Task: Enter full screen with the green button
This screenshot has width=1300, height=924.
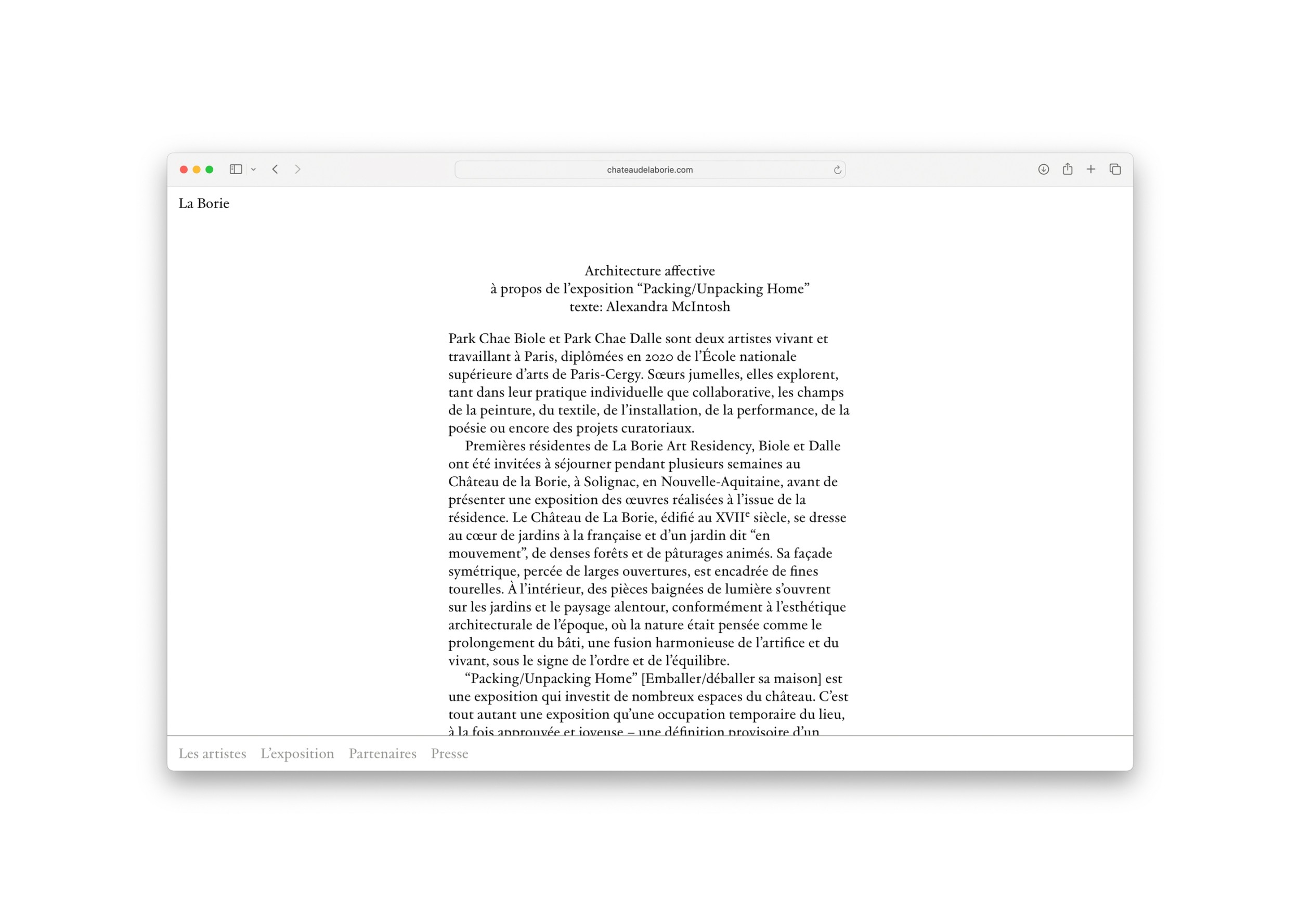Action: 210,170
